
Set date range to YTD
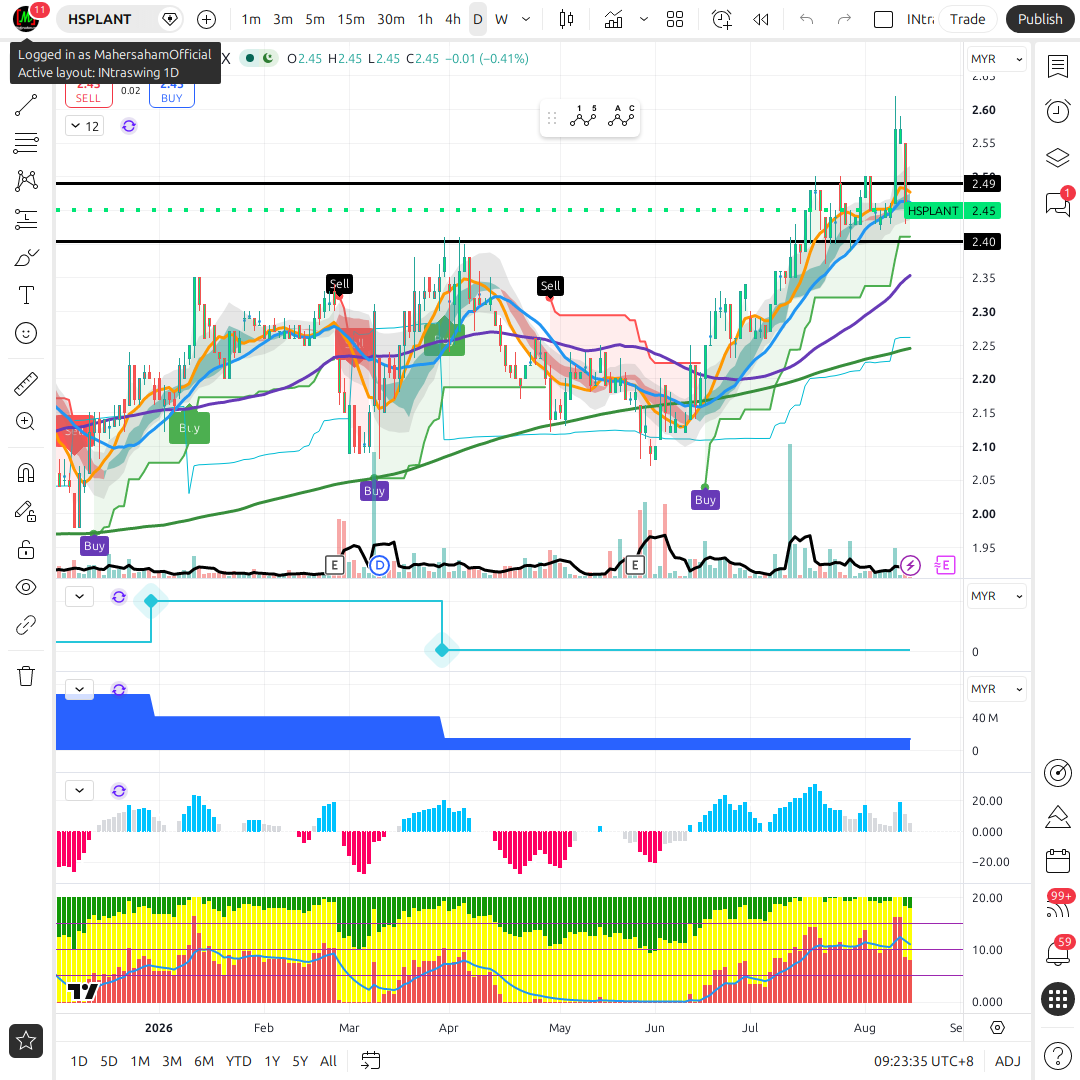(x=238, y=1061)
